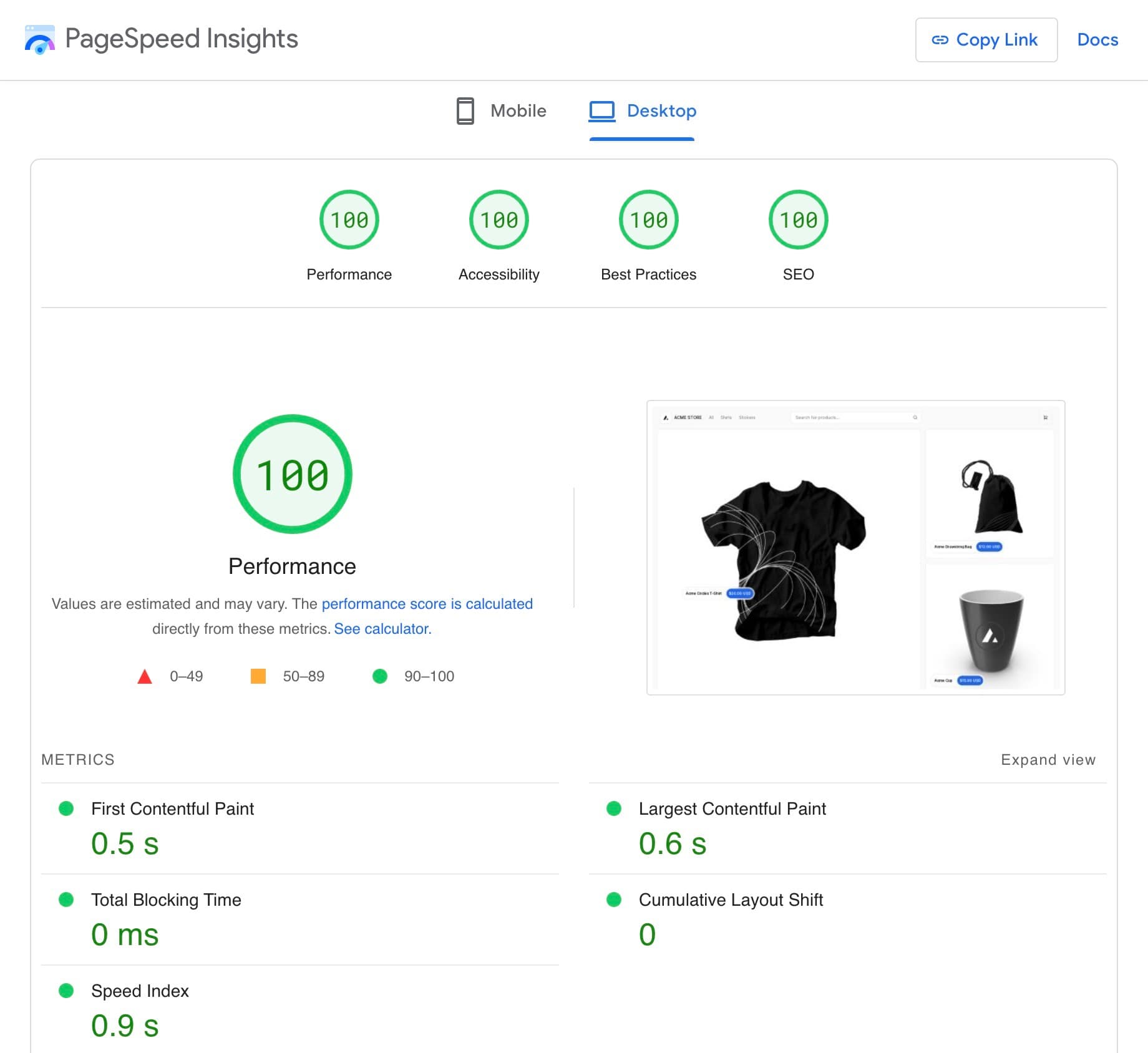Screen dimensions: 1148x1053
Task: Click the Accessibility score gauge
Action: [499, 220]
